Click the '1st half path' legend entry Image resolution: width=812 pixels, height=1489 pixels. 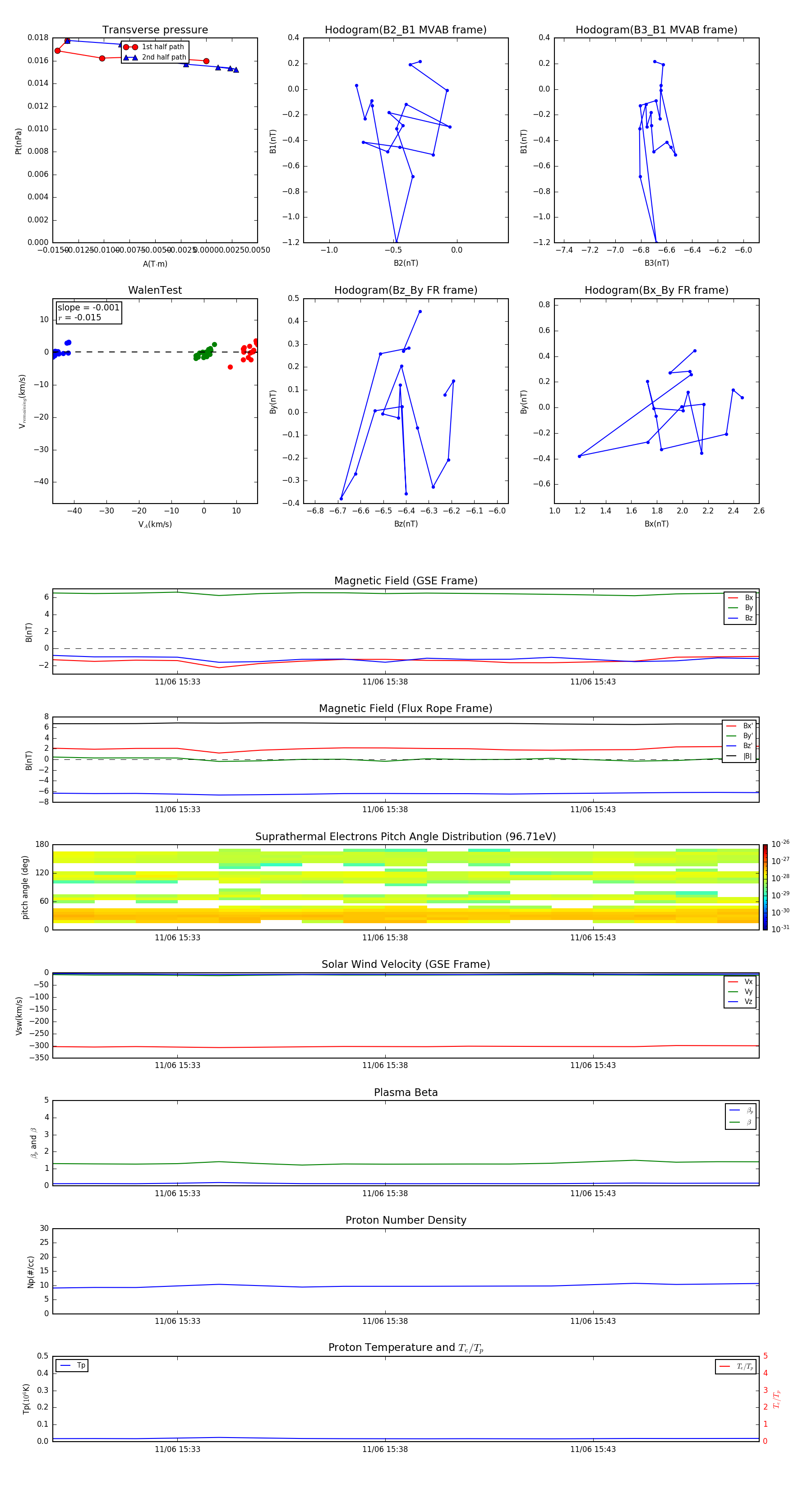click(x=154, y=47)
